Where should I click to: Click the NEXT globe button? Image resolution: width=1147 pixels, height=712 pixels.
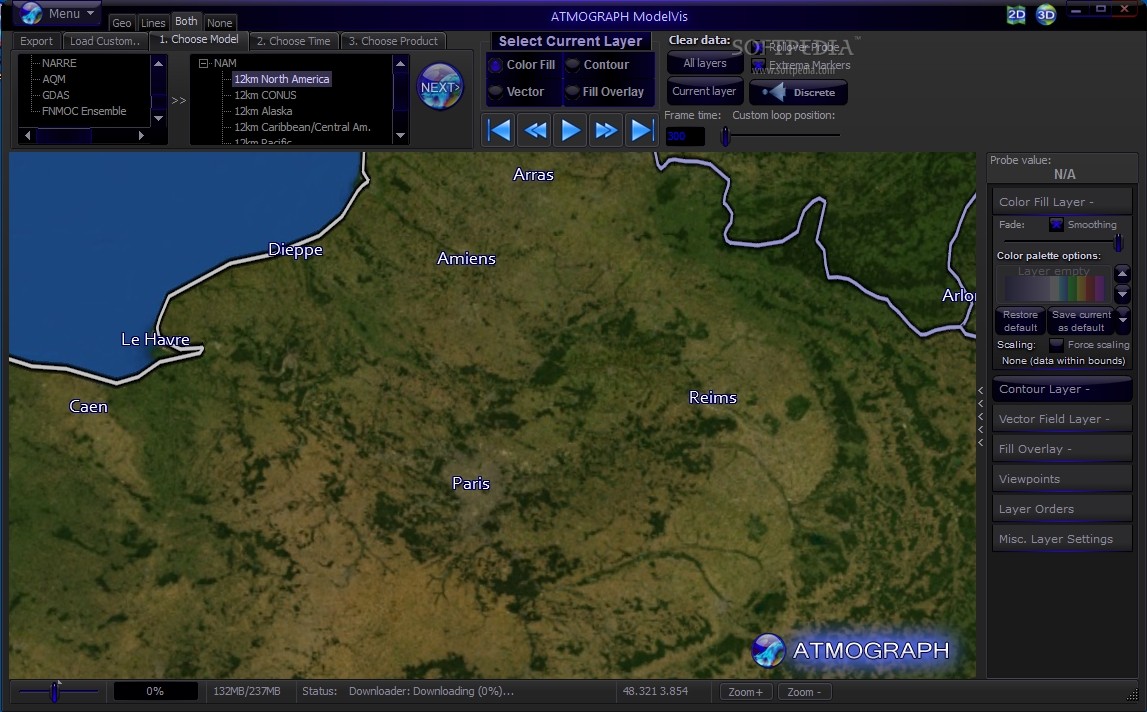pyautogui.click(x=440, y=87)
